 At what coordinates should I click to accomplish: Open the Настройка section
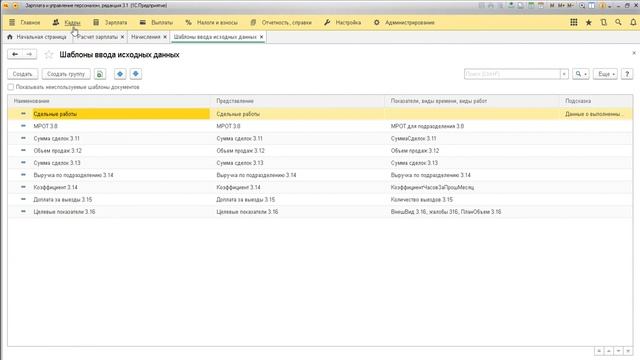point(348,22)
